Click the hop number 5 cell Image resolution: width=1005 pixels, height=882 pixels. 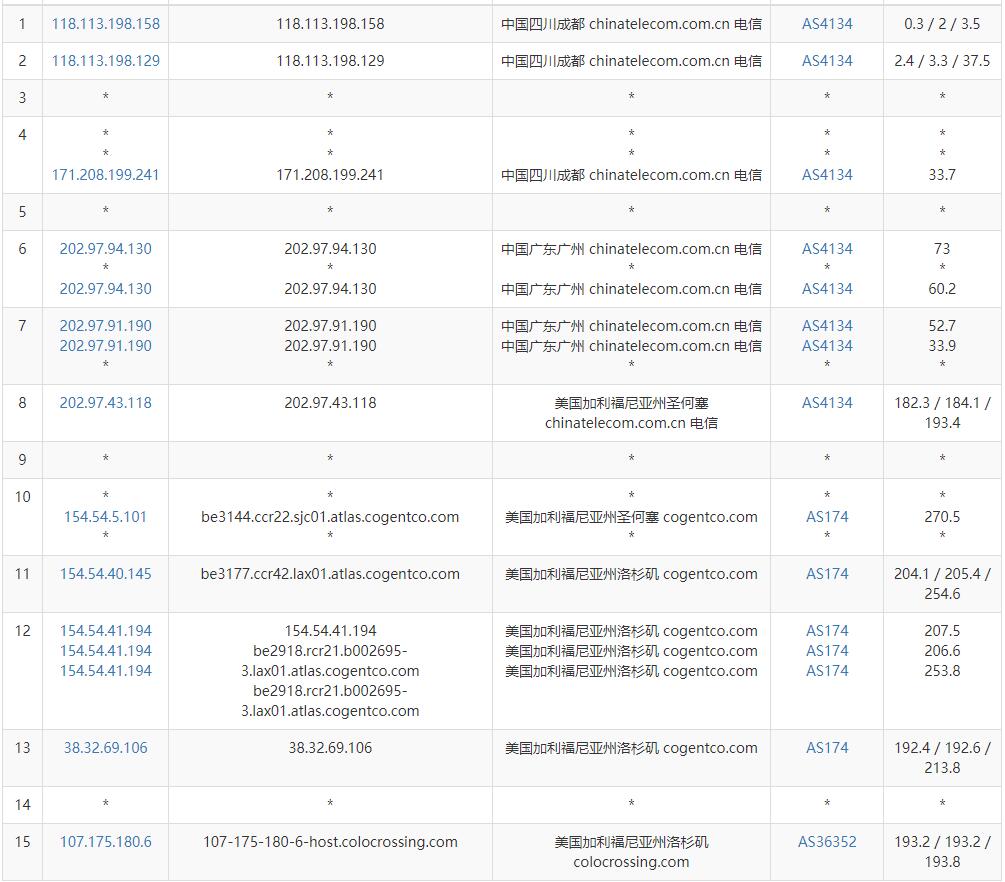click(22, 212)
